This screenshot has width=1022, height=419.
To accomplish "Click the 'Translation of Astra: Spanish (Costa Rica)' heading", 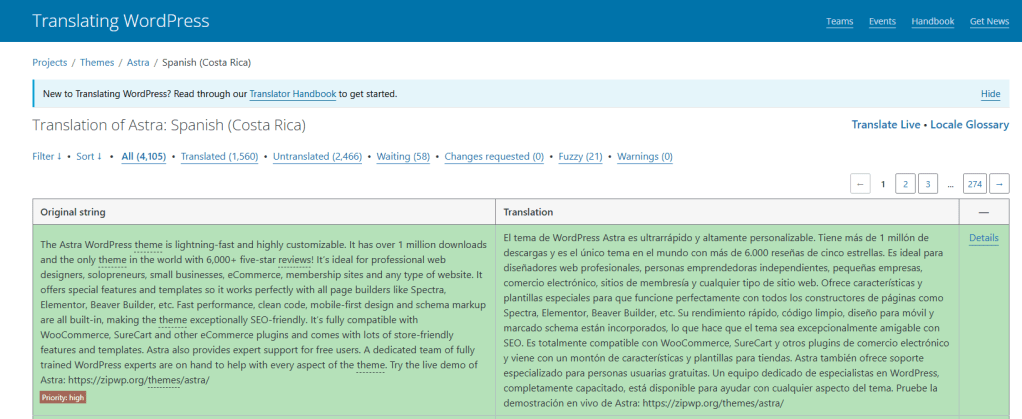I will [x=169, y=125].
